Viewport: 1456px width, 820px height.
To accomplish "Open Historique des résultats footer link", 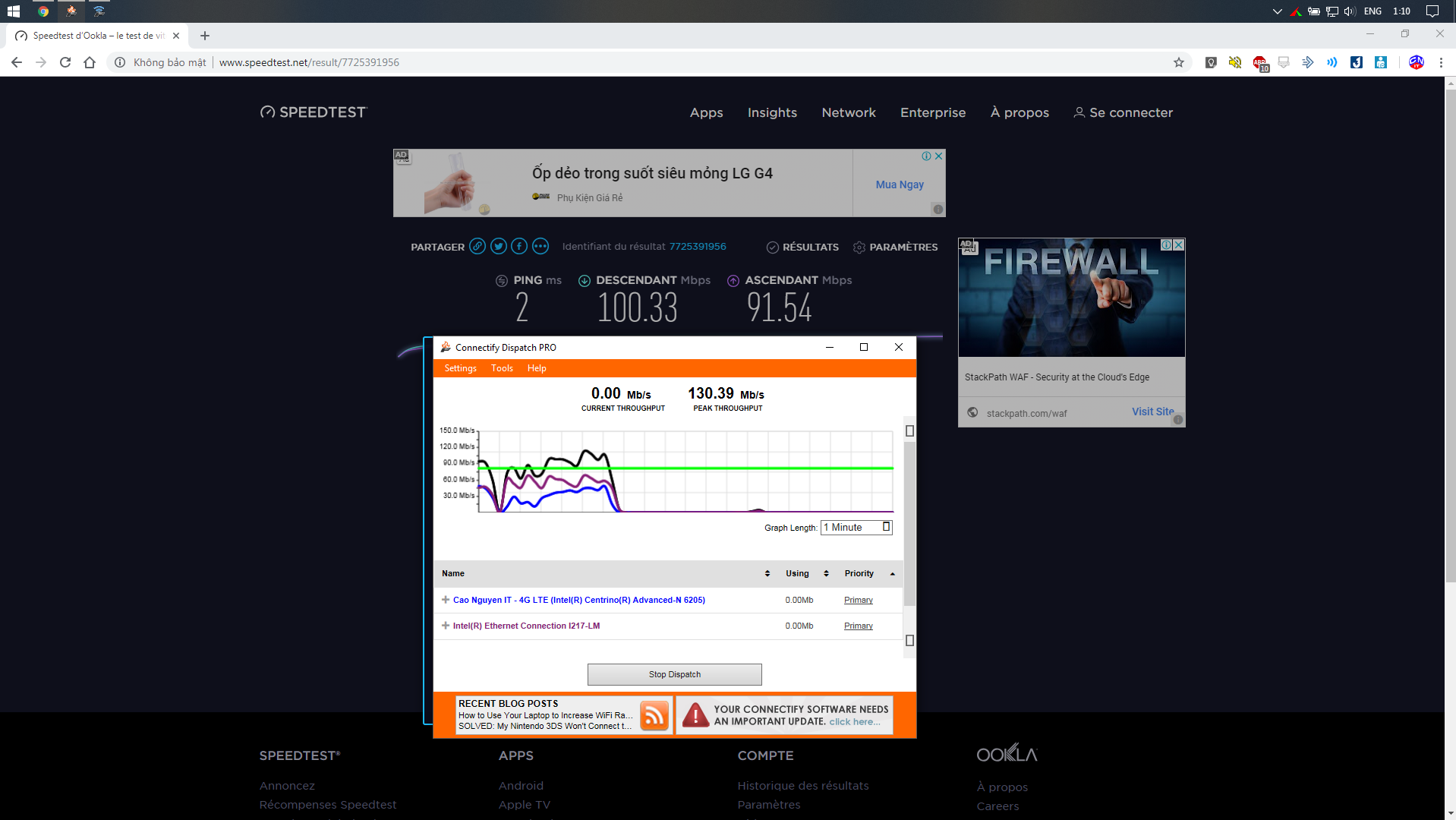I will [x=802, y=785].
